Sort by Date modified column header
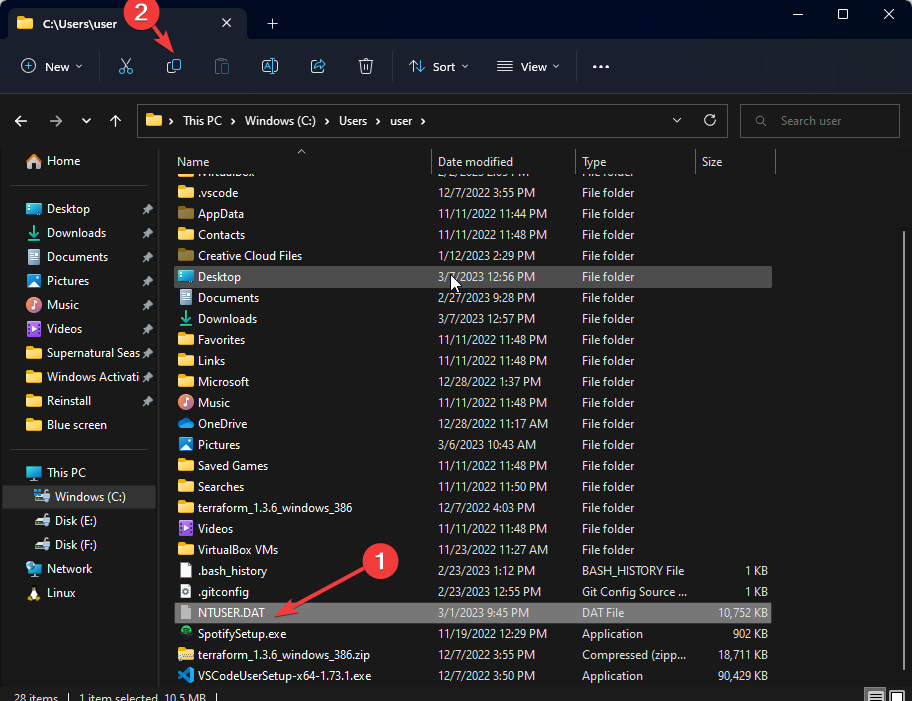912x701 pixels. tap(503, 162)
